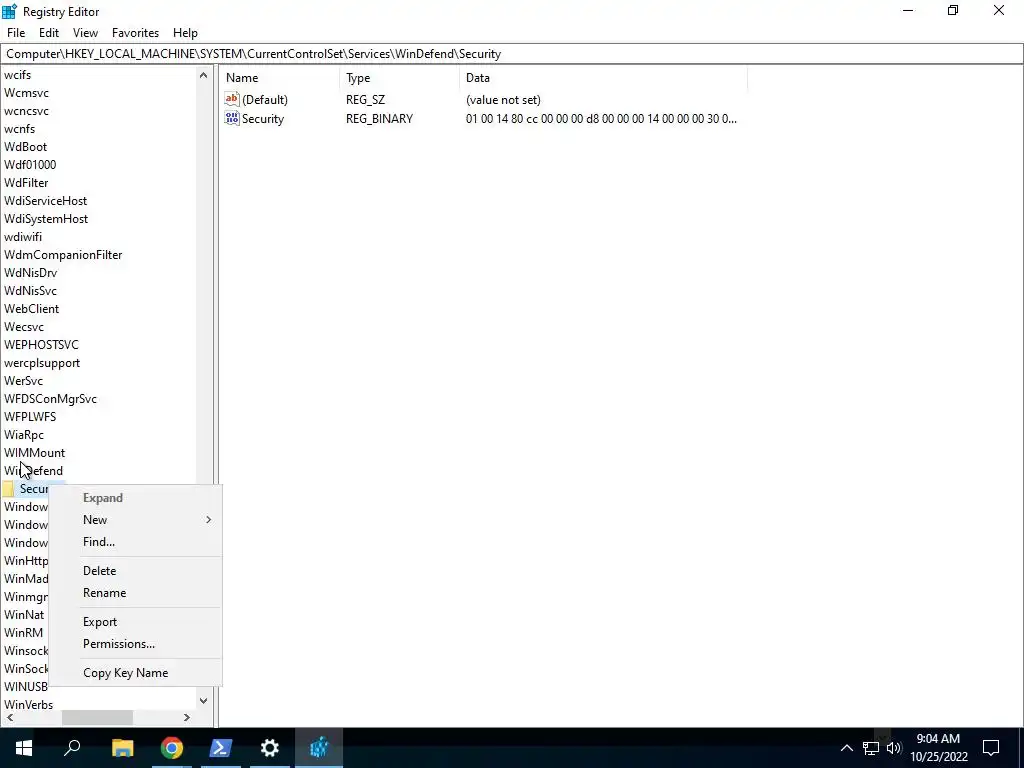
Task: Click the REG_BINARY type cell
Action: (x=379, y=119)
